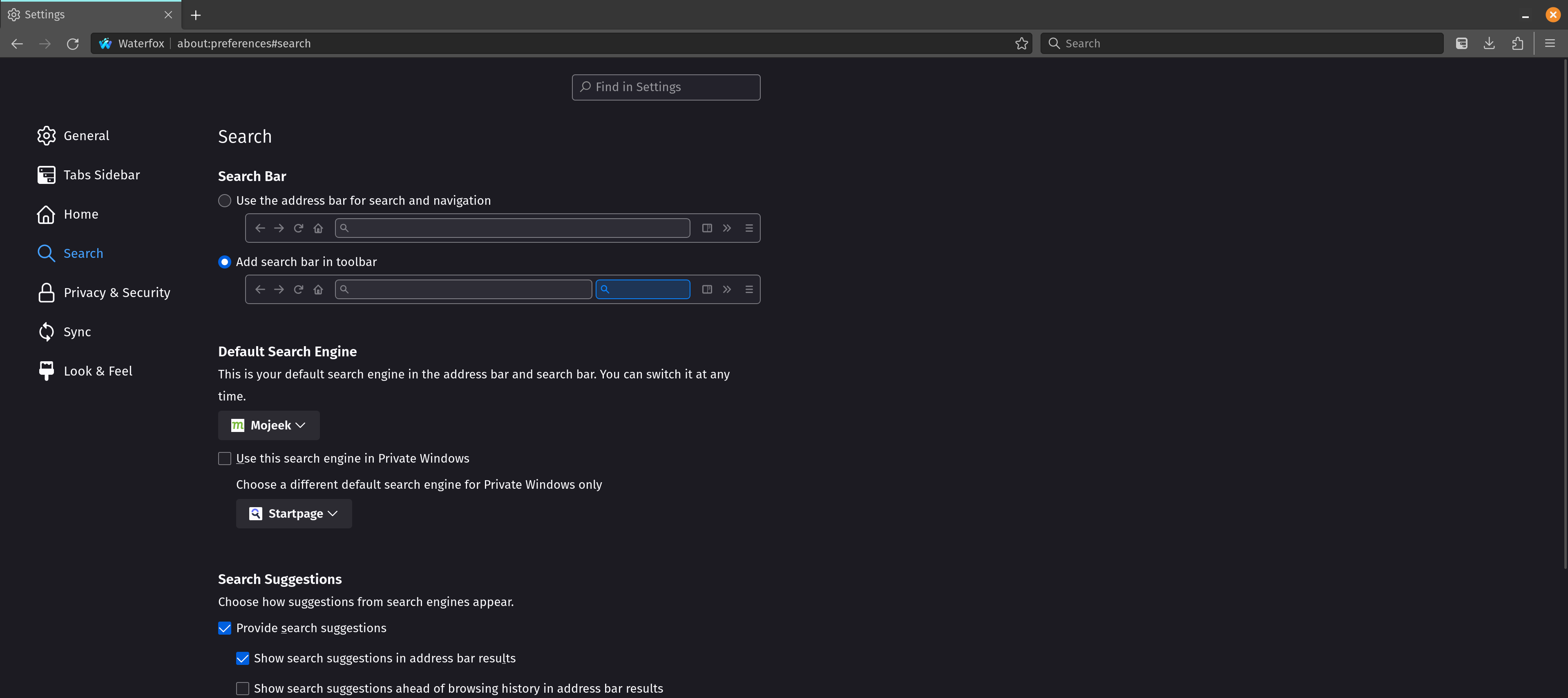The image size is (1568, 698).
Task: Open the Look & Feel settings category
Action: click(x=98, y=371)
